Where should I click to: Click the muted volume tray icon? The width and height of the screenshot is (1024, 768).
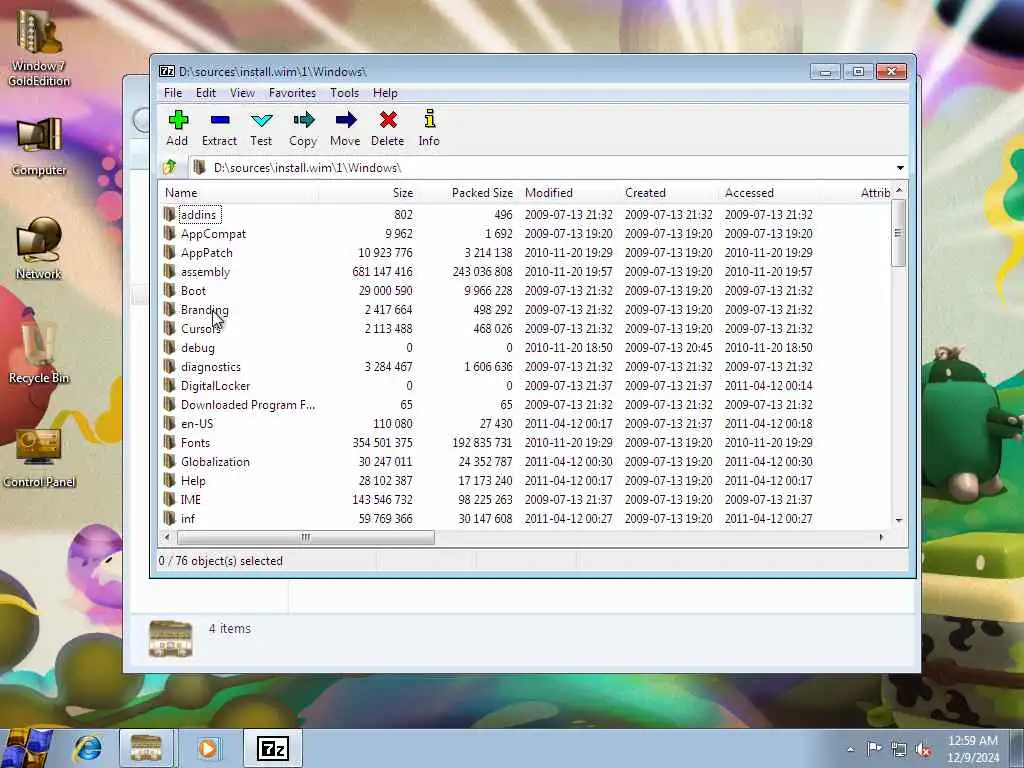pos(923,749)
